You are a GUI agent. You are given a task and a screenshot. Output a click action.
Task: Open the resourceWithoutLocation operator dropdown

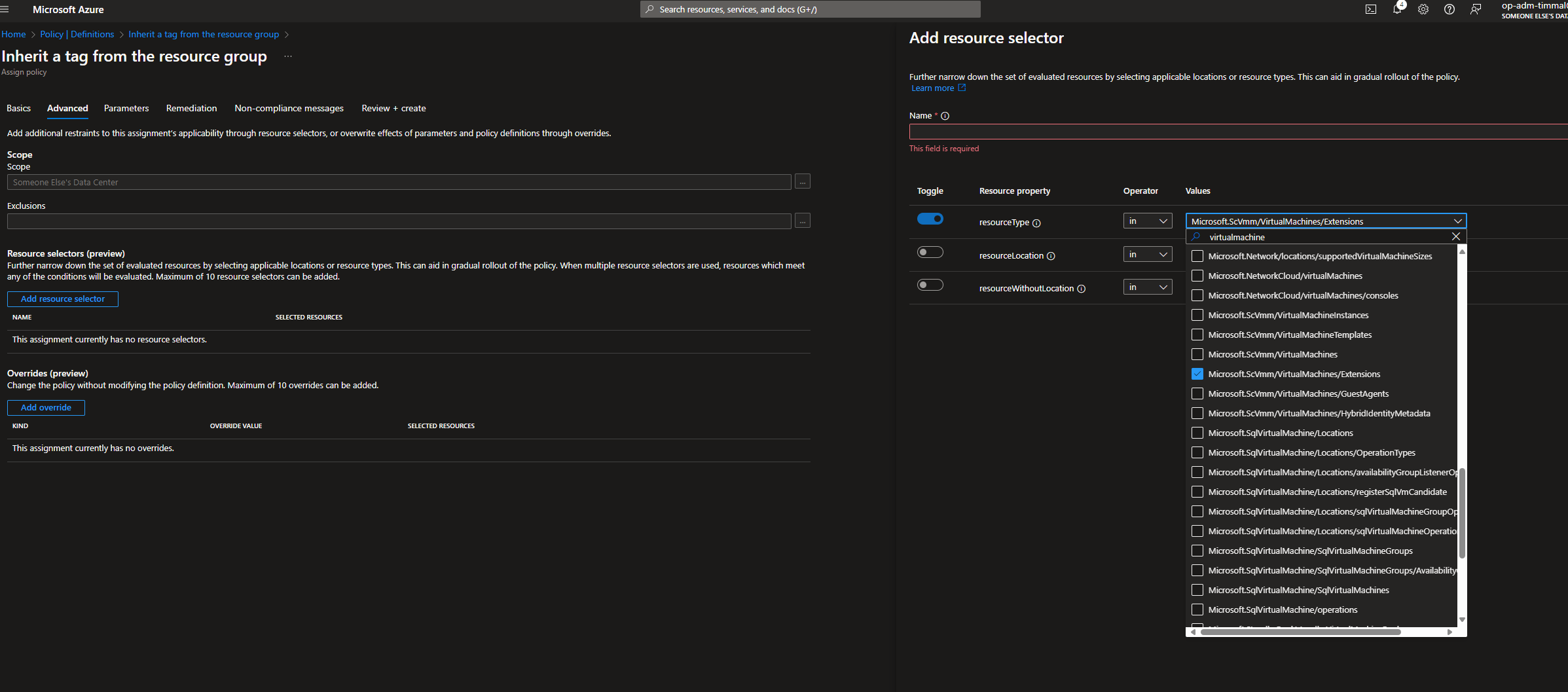[x=1148, y=287]
